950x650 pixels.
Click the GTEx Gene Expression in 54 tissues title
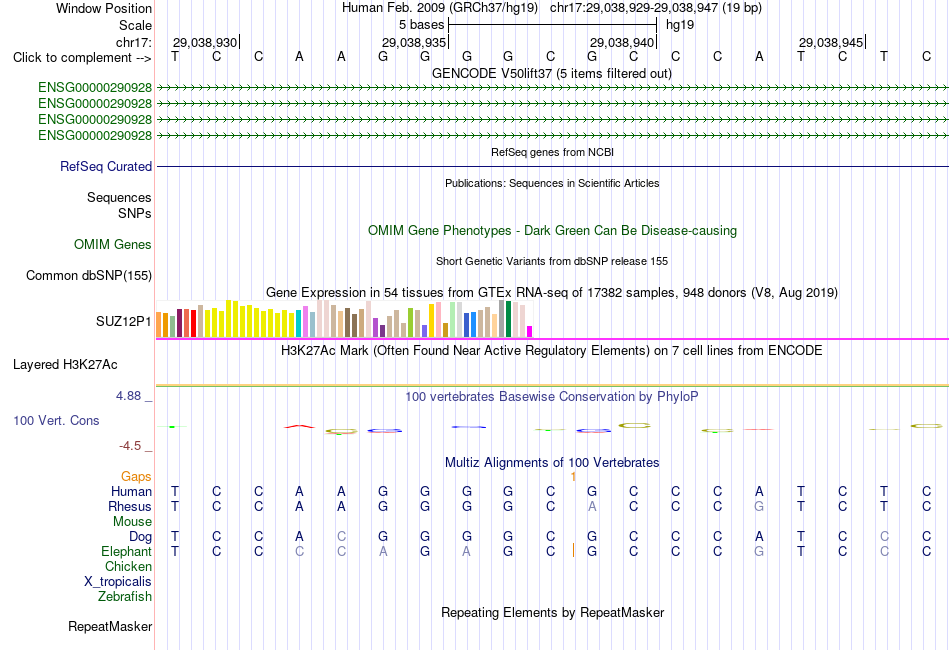[x=552, y=293]
